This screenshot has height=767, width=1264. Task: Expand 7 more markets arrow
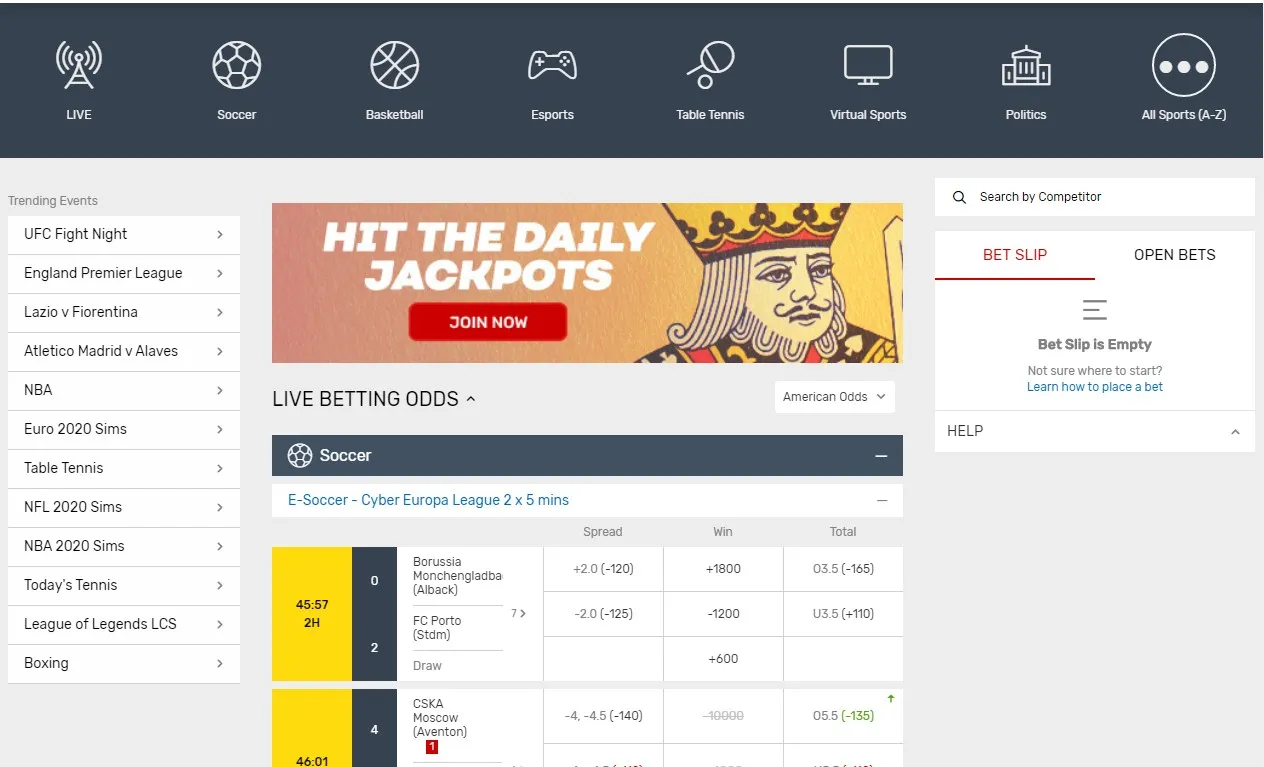pos(519,613)
